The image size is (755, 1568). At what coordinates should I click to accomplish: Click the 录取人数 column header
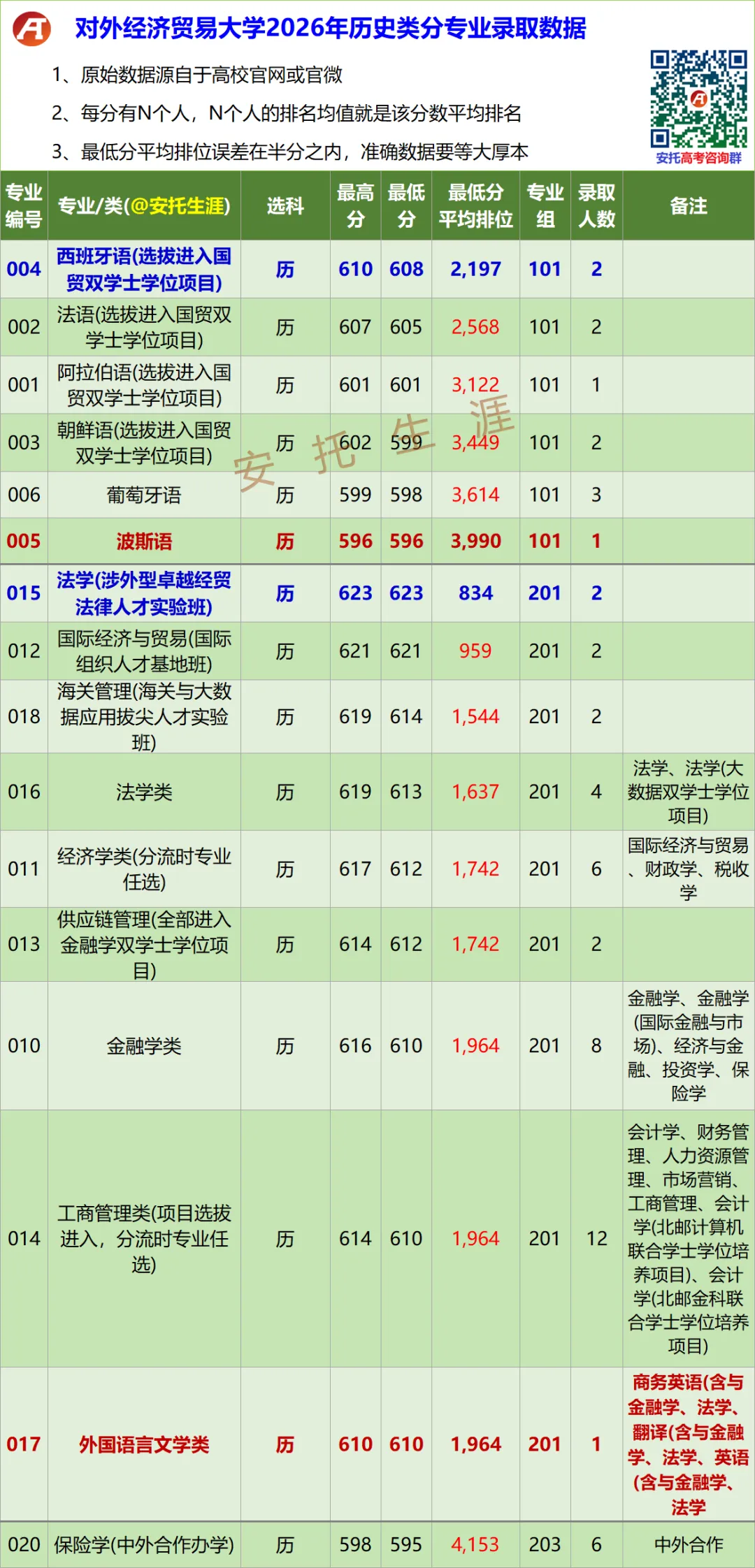click(x=596, y=205)
